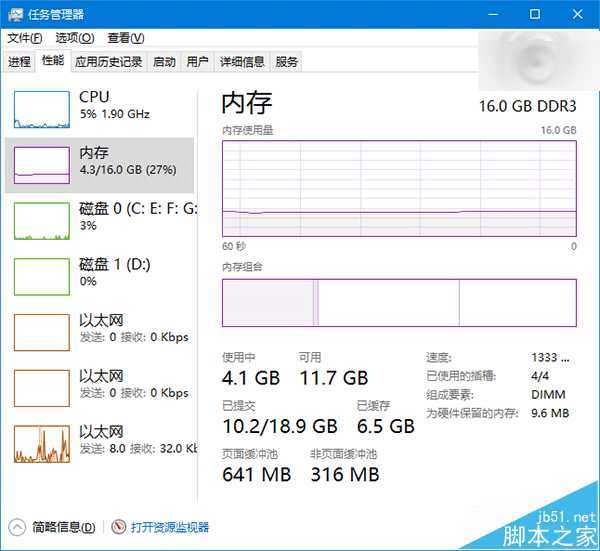This screenshot has width=600, height=551.
Task: Switch to the 进程 tab
Action: (19, 62)
